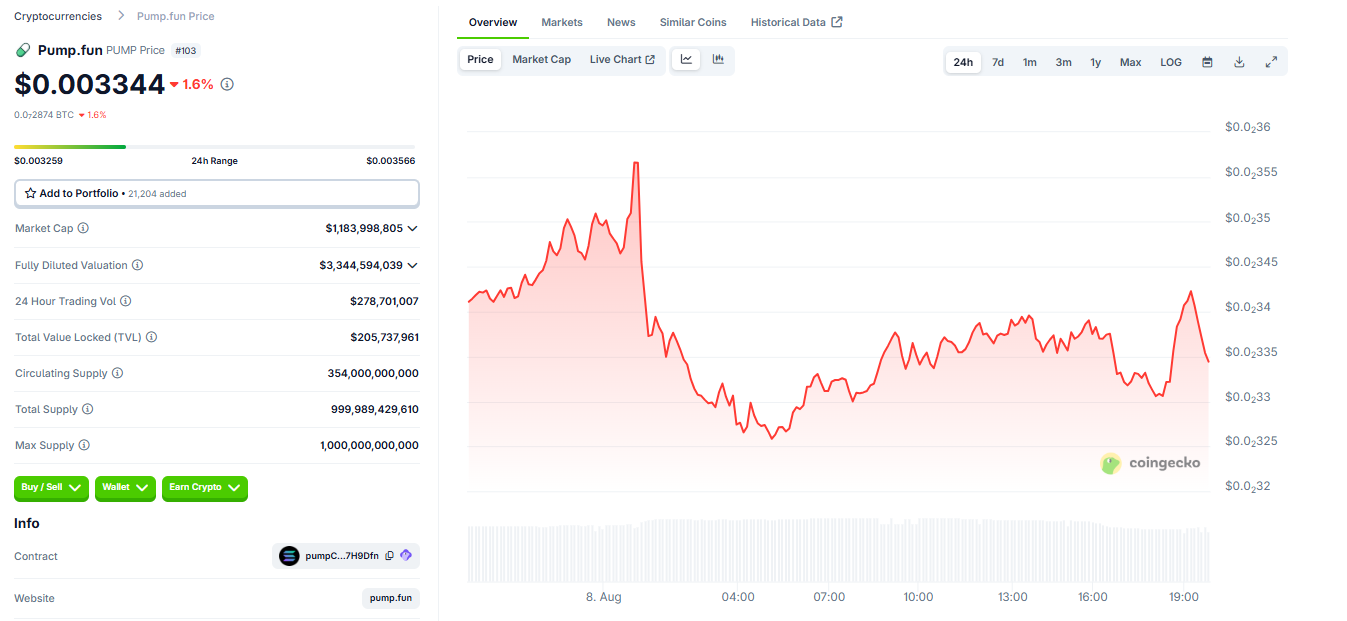Click the Solana chain logo in contract chip

[289, 556]
